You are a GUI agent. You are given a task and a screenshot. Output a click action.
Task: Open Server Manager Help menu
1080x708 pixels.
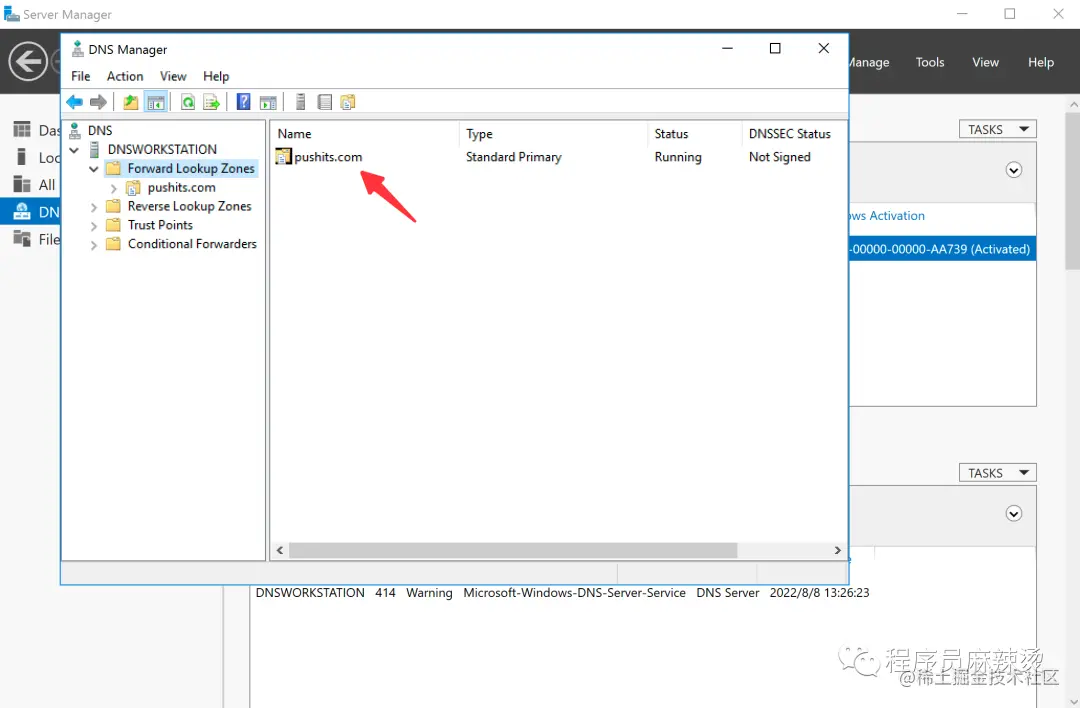point(1041,62)
